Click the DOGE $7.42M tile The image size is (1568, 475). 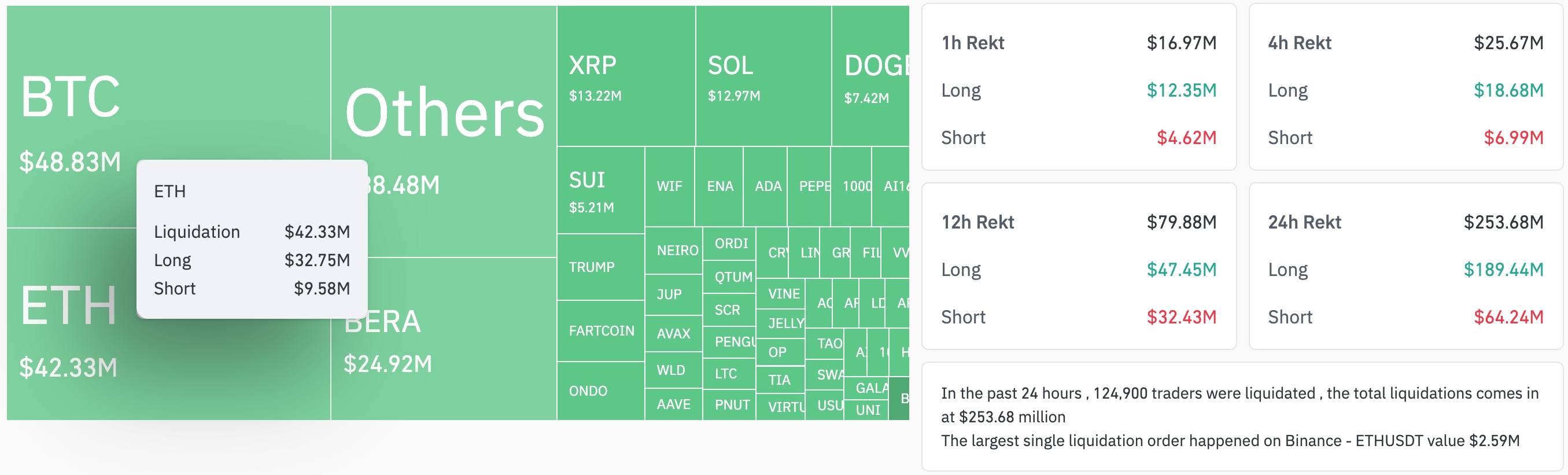coord(870,76)
